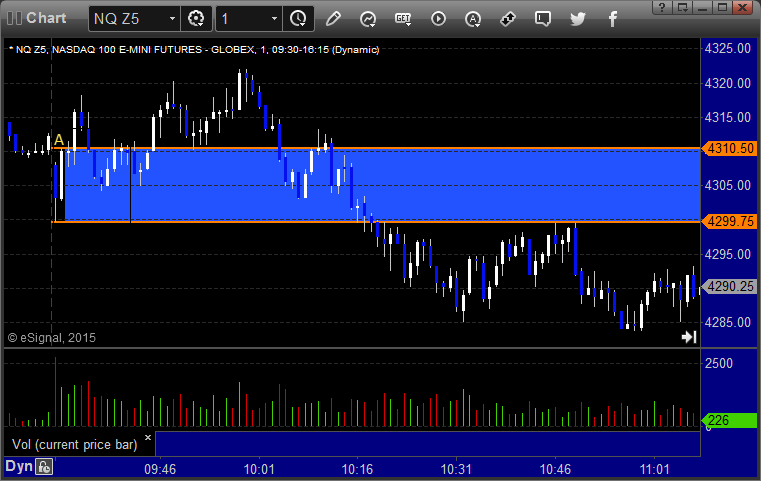Image resolution: width=761 pixels, height=481 pixels.
Task: Click the 09:46 time axis label
Action: tap(160, 469)
